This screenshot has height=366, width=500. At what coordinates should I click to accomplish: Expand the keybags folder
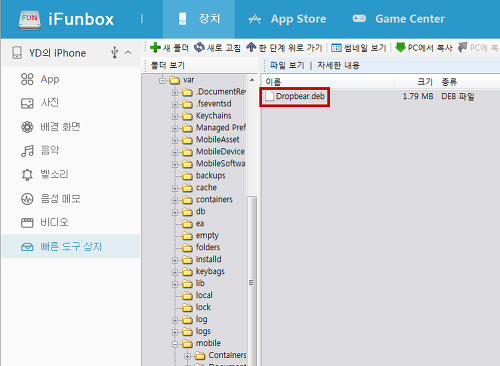[x=175, y=272]
